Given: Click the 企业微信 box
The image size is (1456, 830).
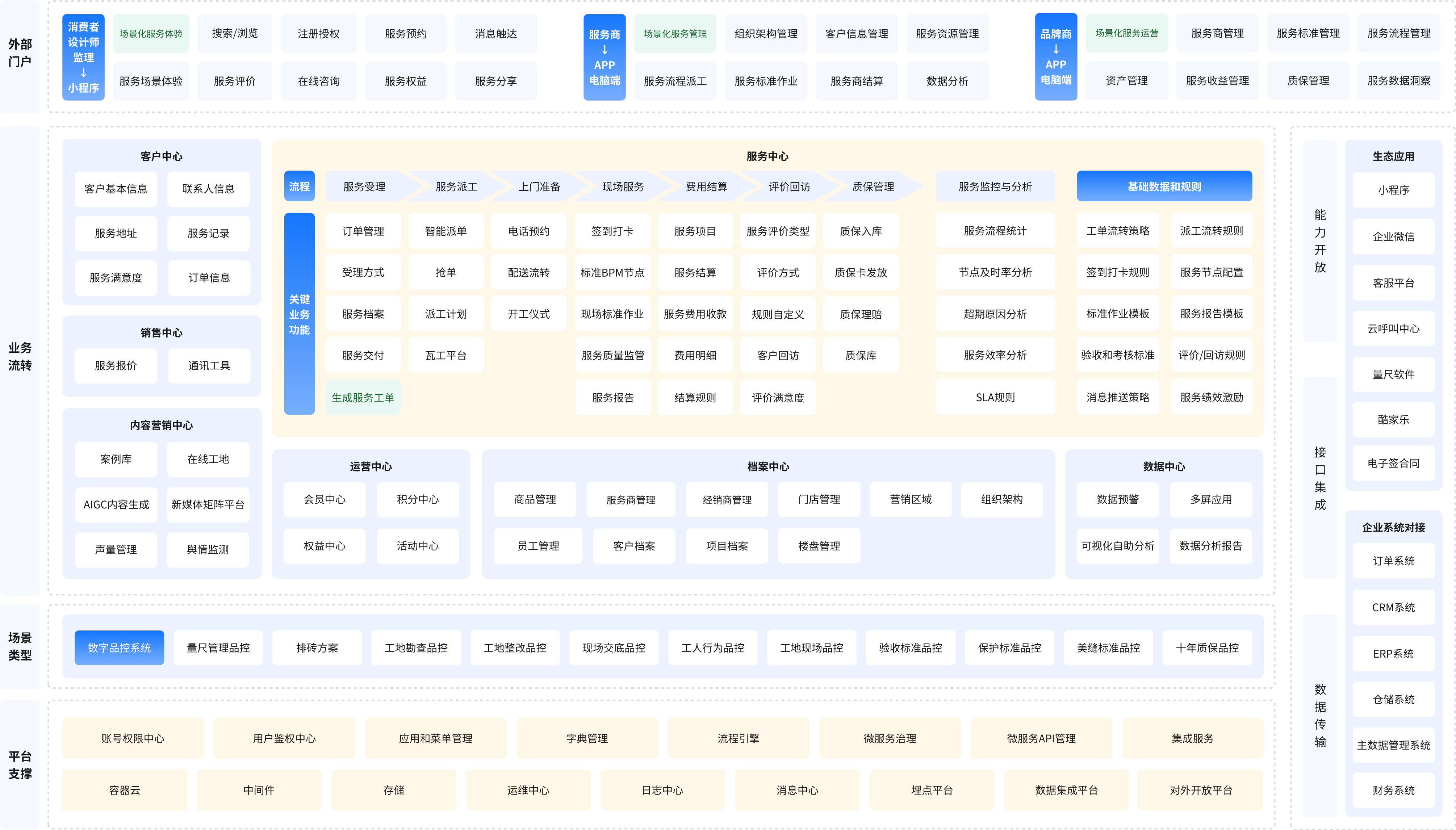Looking at the screenshot, I should pos(1393,236).
